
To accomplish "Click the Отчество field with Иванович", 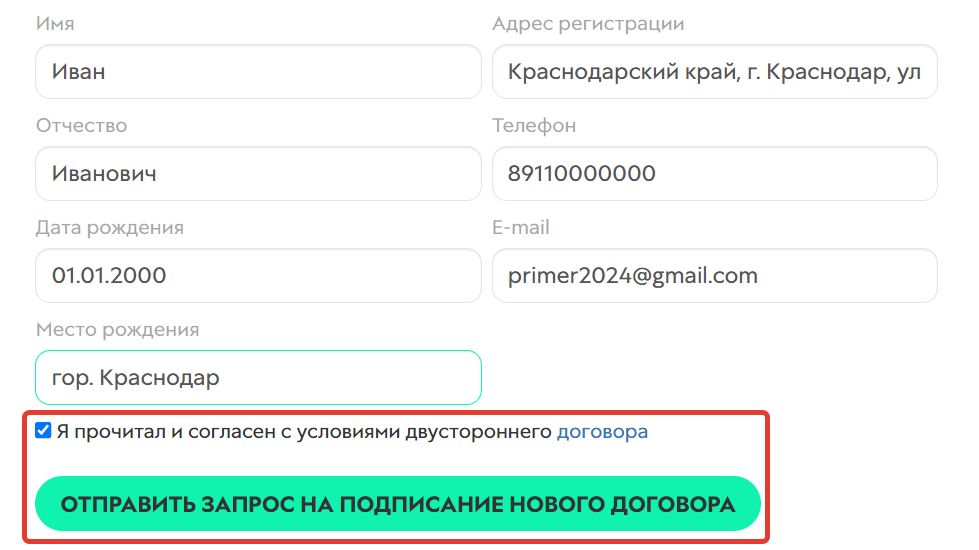I will point(258,174).
